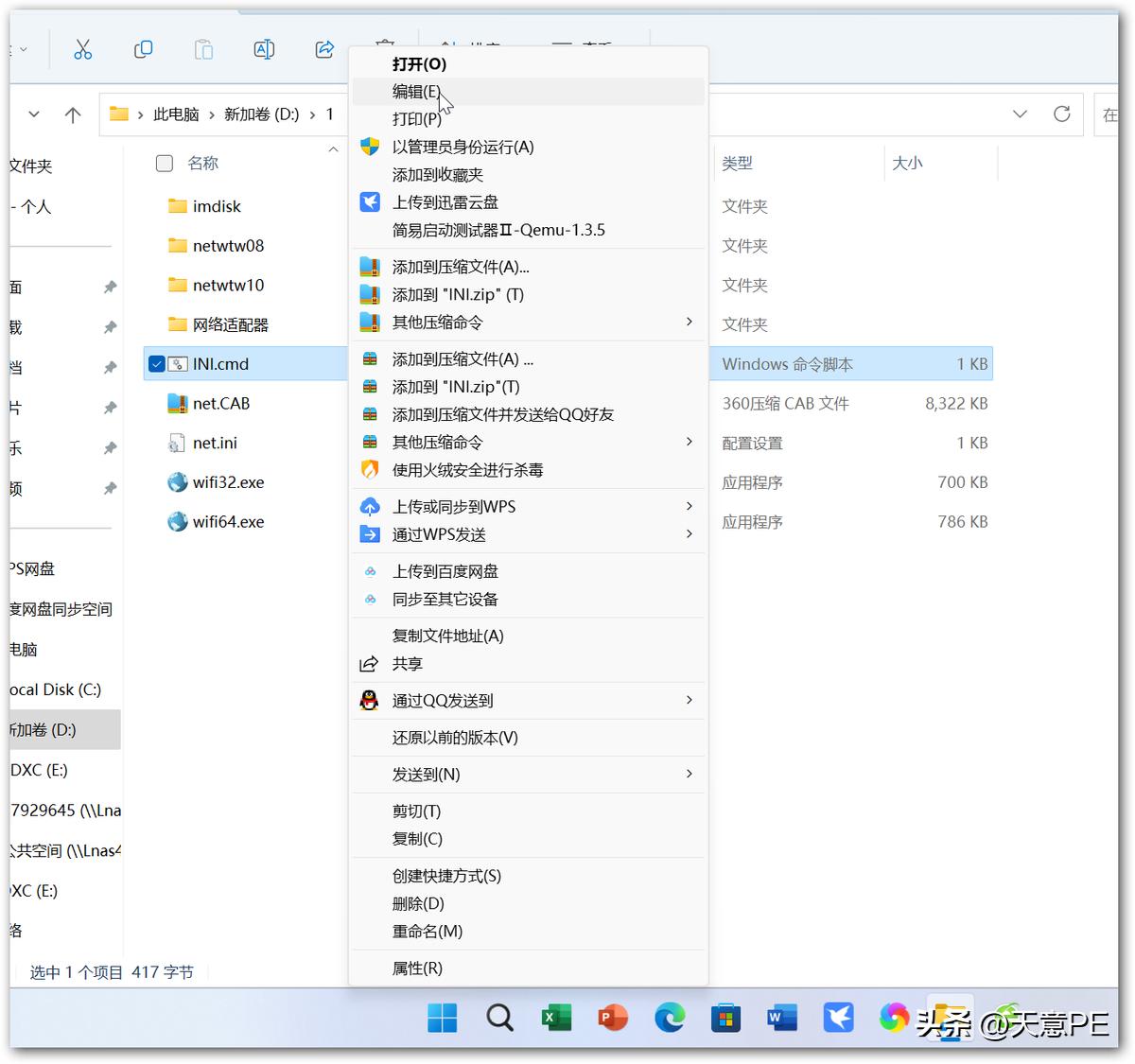
Task: Click the QQ penguin icon in context menu
Action: tap(369, 700)
